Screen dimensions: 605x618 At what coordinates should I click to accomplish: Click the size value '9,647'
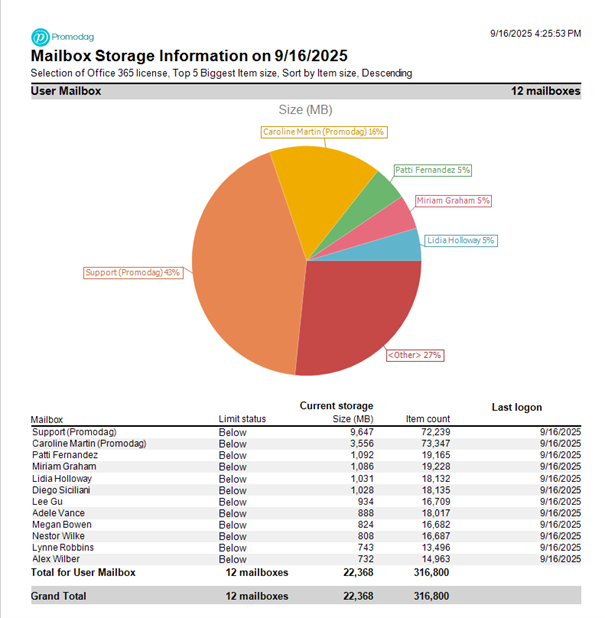(x=362, y=432)
